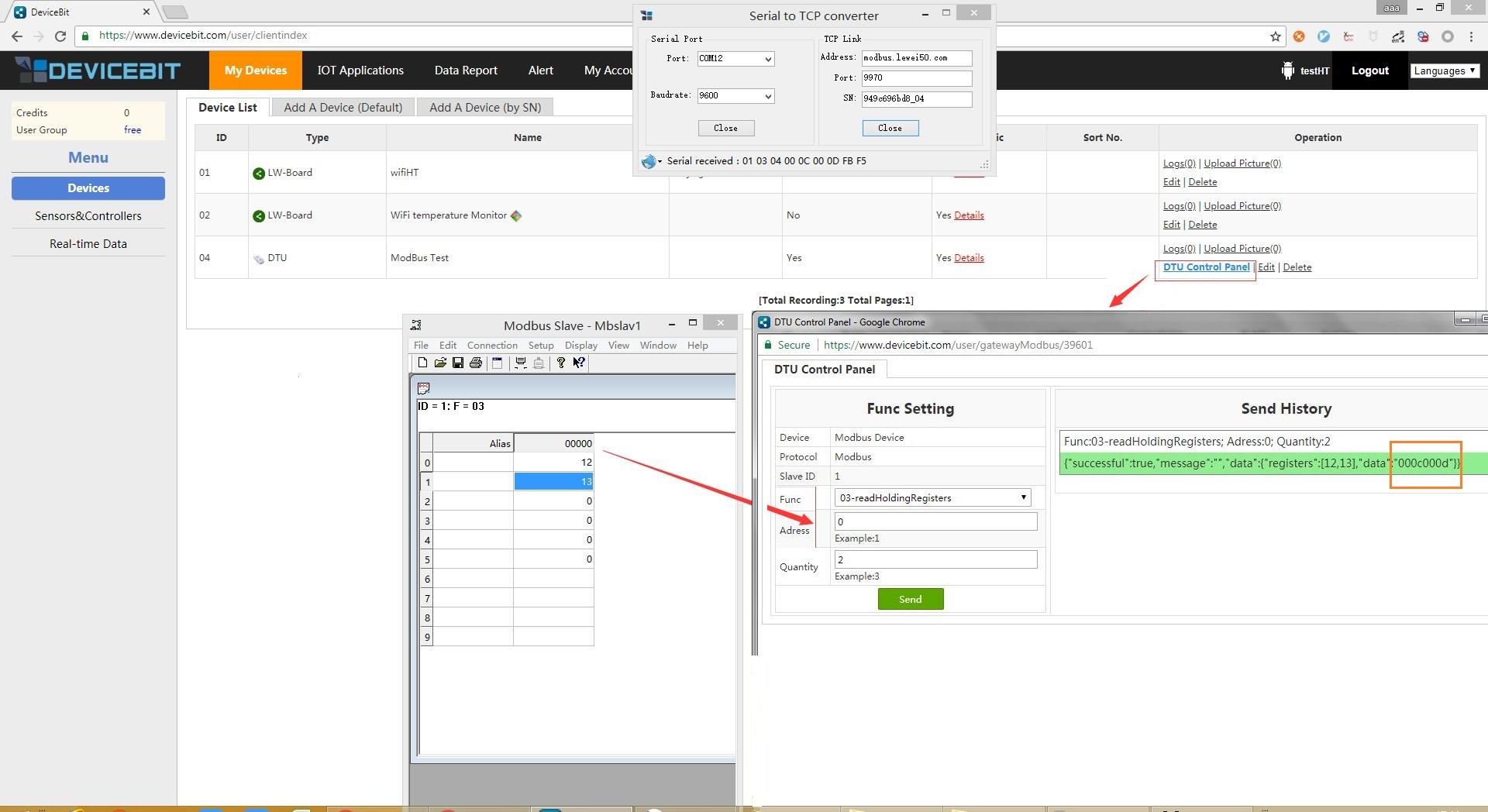Click the colorful diamond icon beside WiFi temperature Monitor
The width and height of the screenshot is (1488, 812).
516,215
